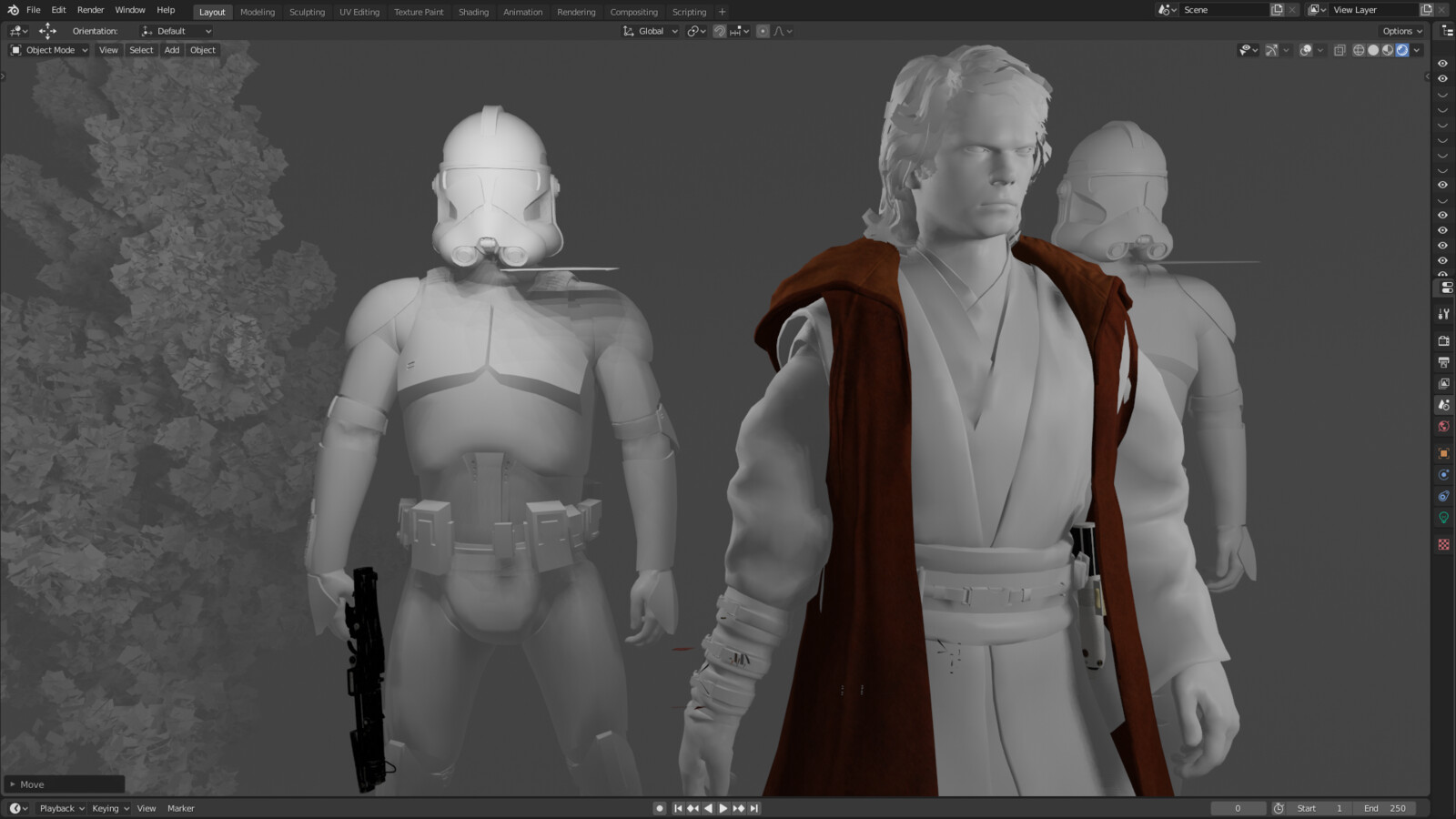Switch to the Sculpting workspace tab
This screenshot has width=1456, height=819.
pos(307,12)
